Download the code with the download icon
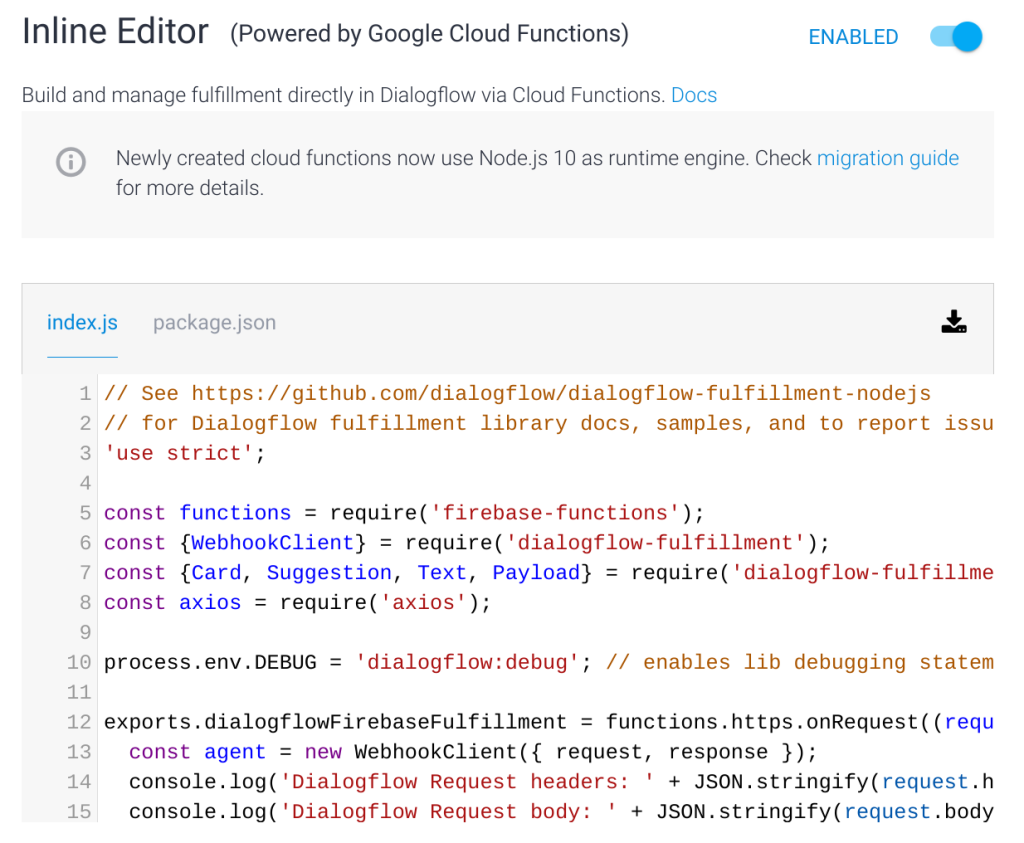This screenshot has height=843, width=1024. tap(953, 322)
